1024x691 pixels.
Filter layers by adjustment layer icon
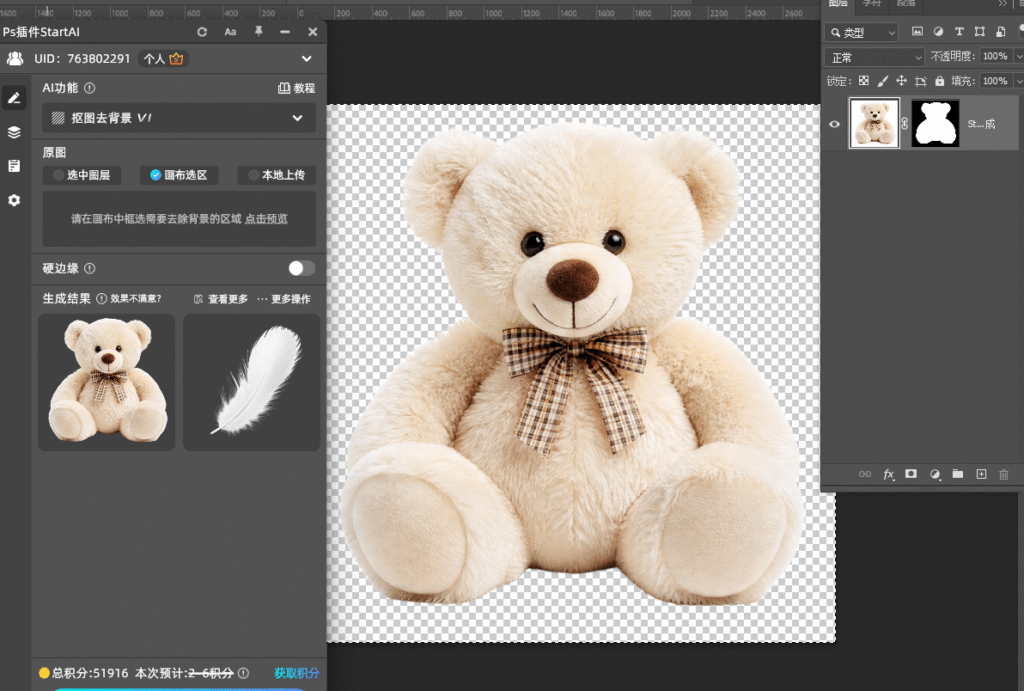click(x=938, y=31)
